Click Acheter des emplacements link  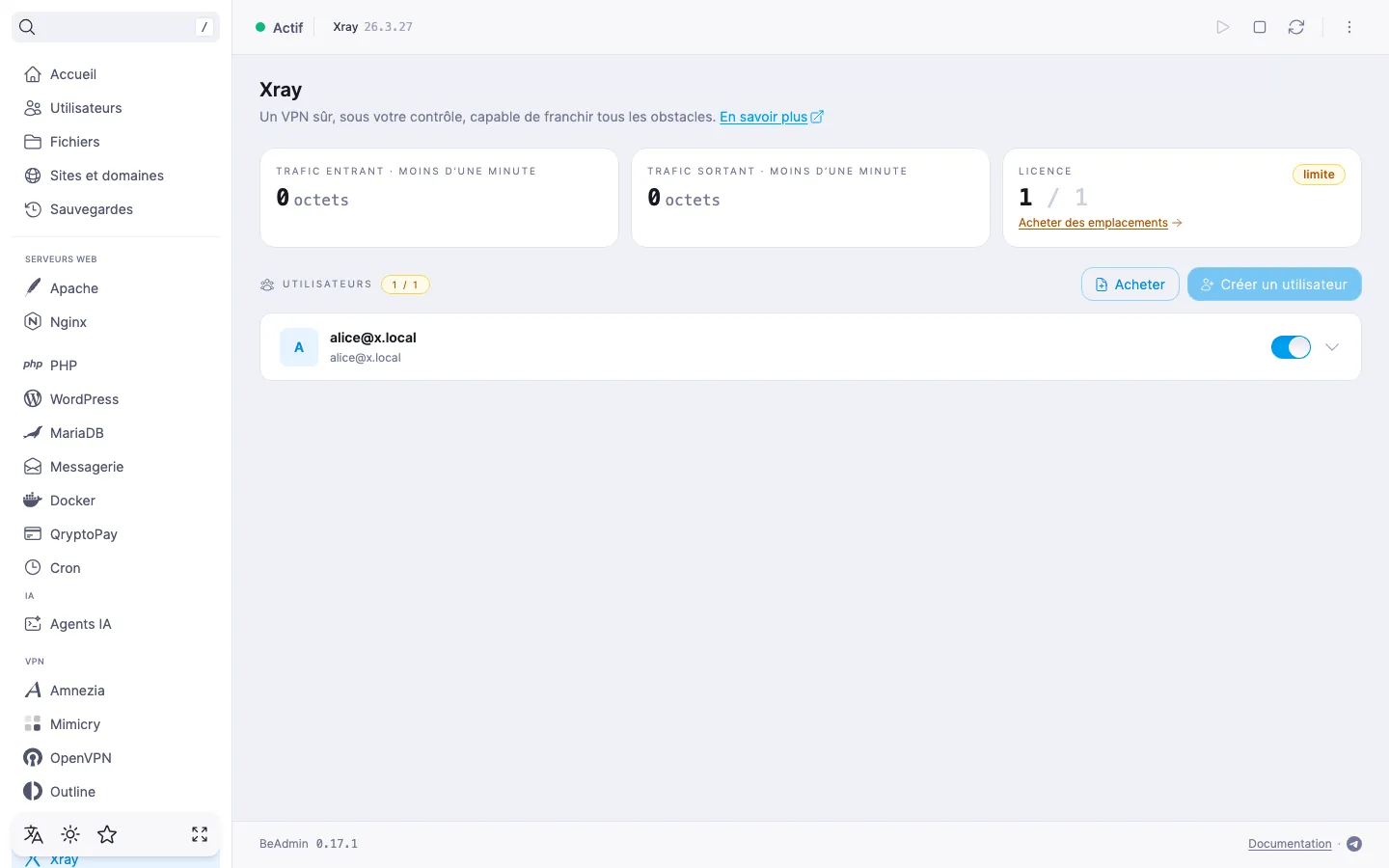coord(1101,223)
